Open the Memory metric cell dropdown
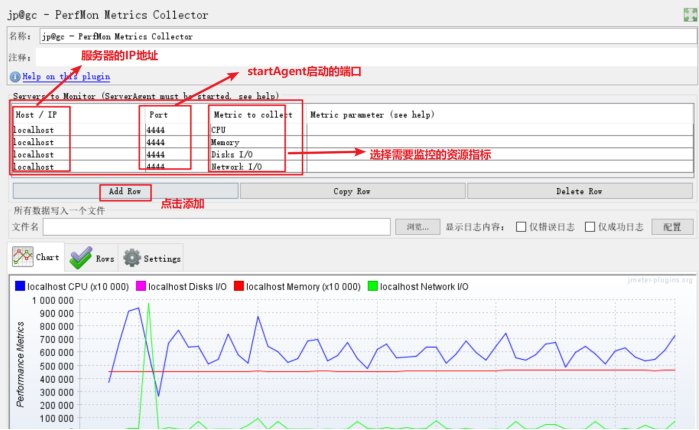This screenshot has height=430, width=699. pos(257,142)
